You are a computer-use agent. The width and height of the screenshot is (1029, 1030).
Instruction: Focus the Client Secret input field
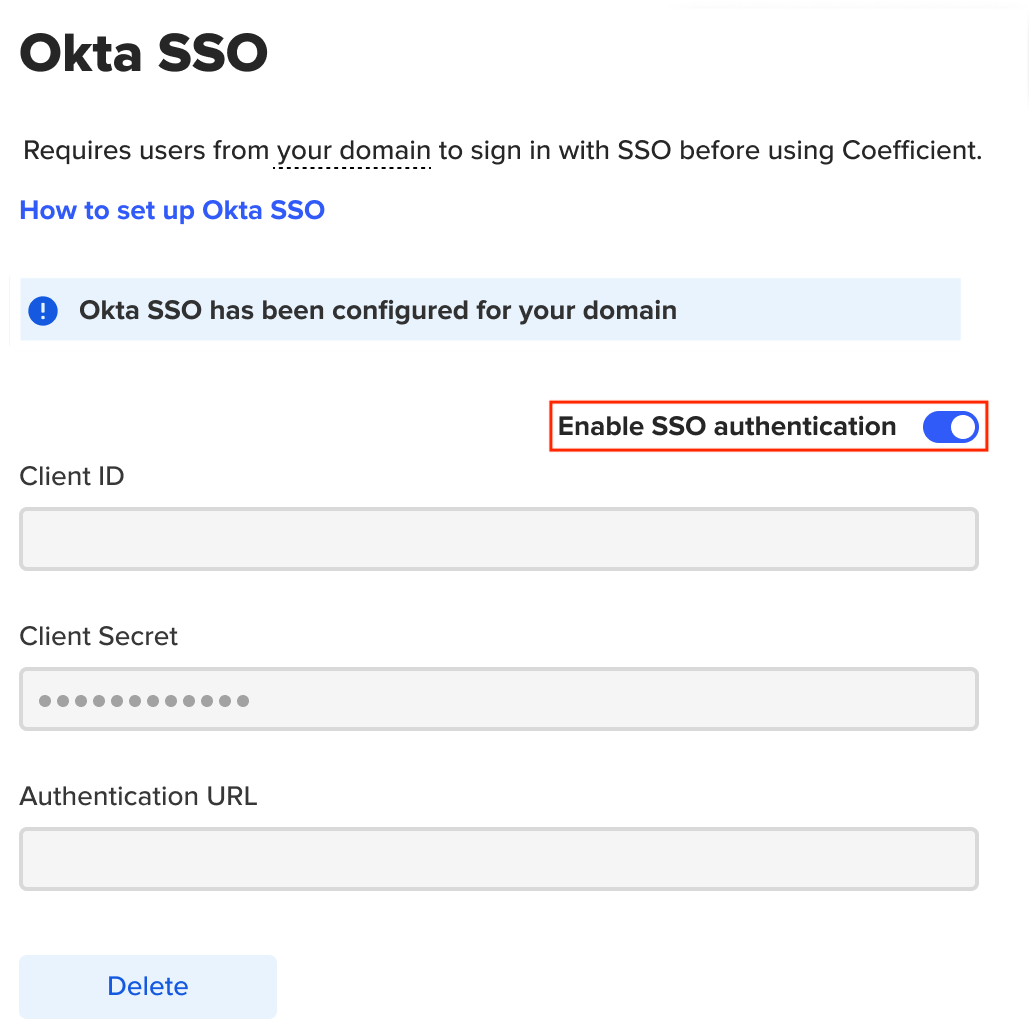[499, 699]
